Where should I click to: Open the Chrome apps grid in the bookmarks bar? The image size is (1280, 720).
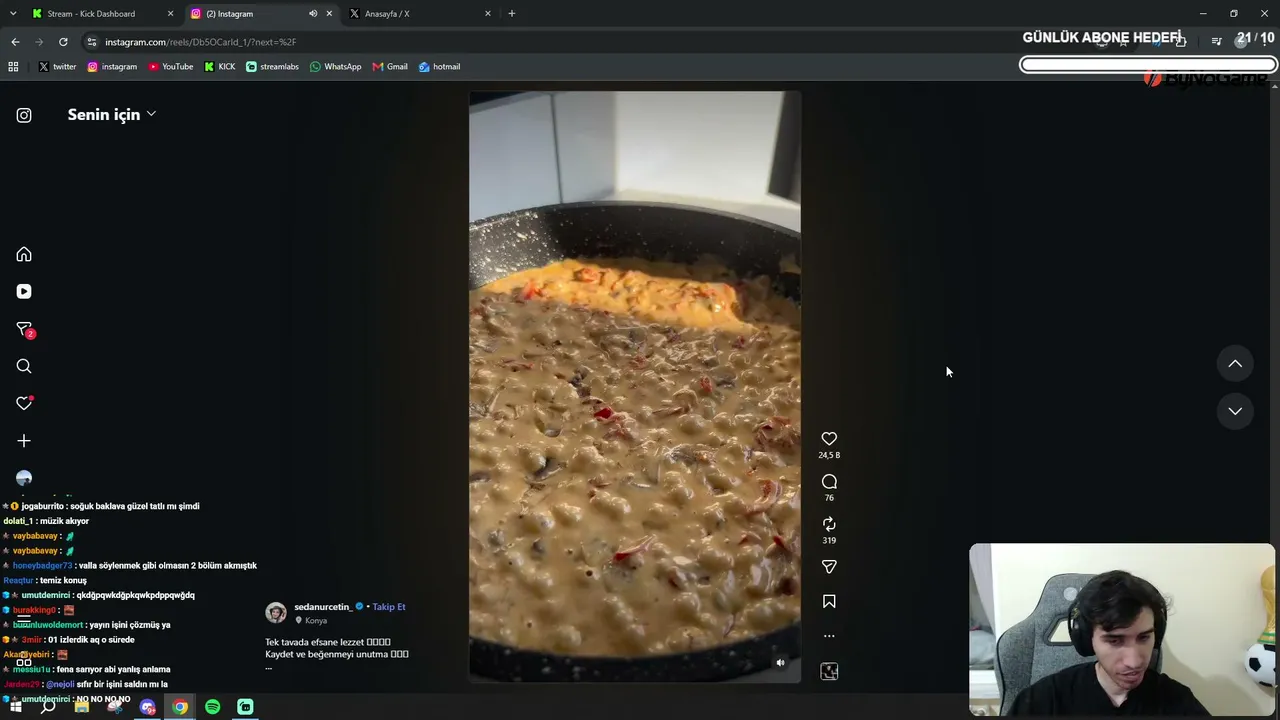click(x=13, y=67)
